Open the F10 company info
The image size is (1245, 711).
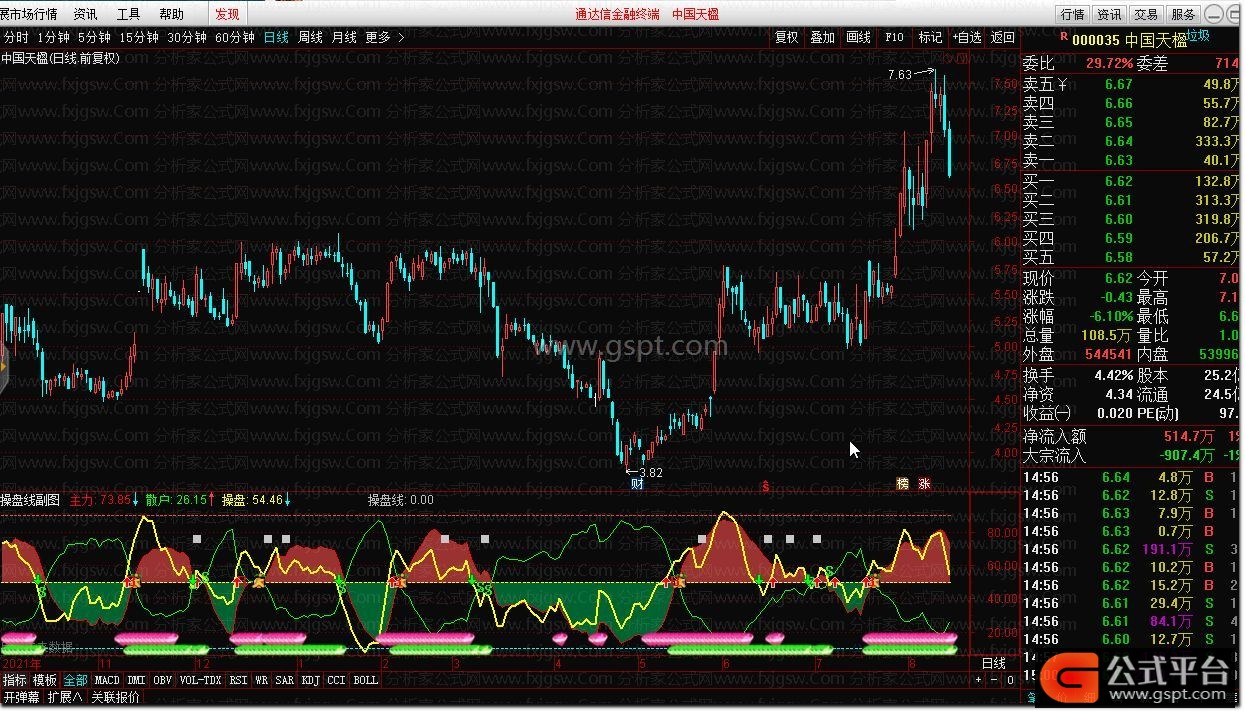[x=894, y=37]
